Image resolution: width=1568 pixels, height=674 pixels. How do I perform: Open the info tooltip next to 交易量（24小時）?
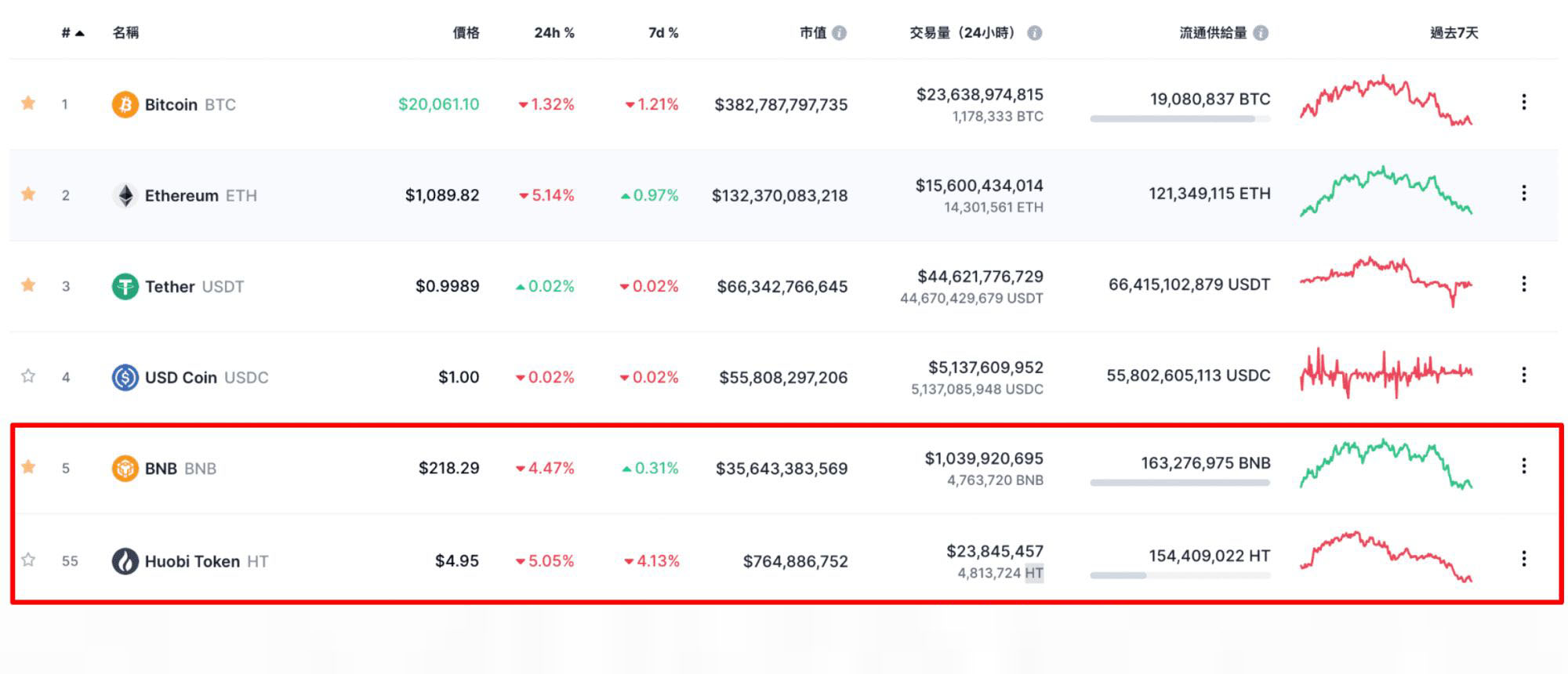[1034, 33]
